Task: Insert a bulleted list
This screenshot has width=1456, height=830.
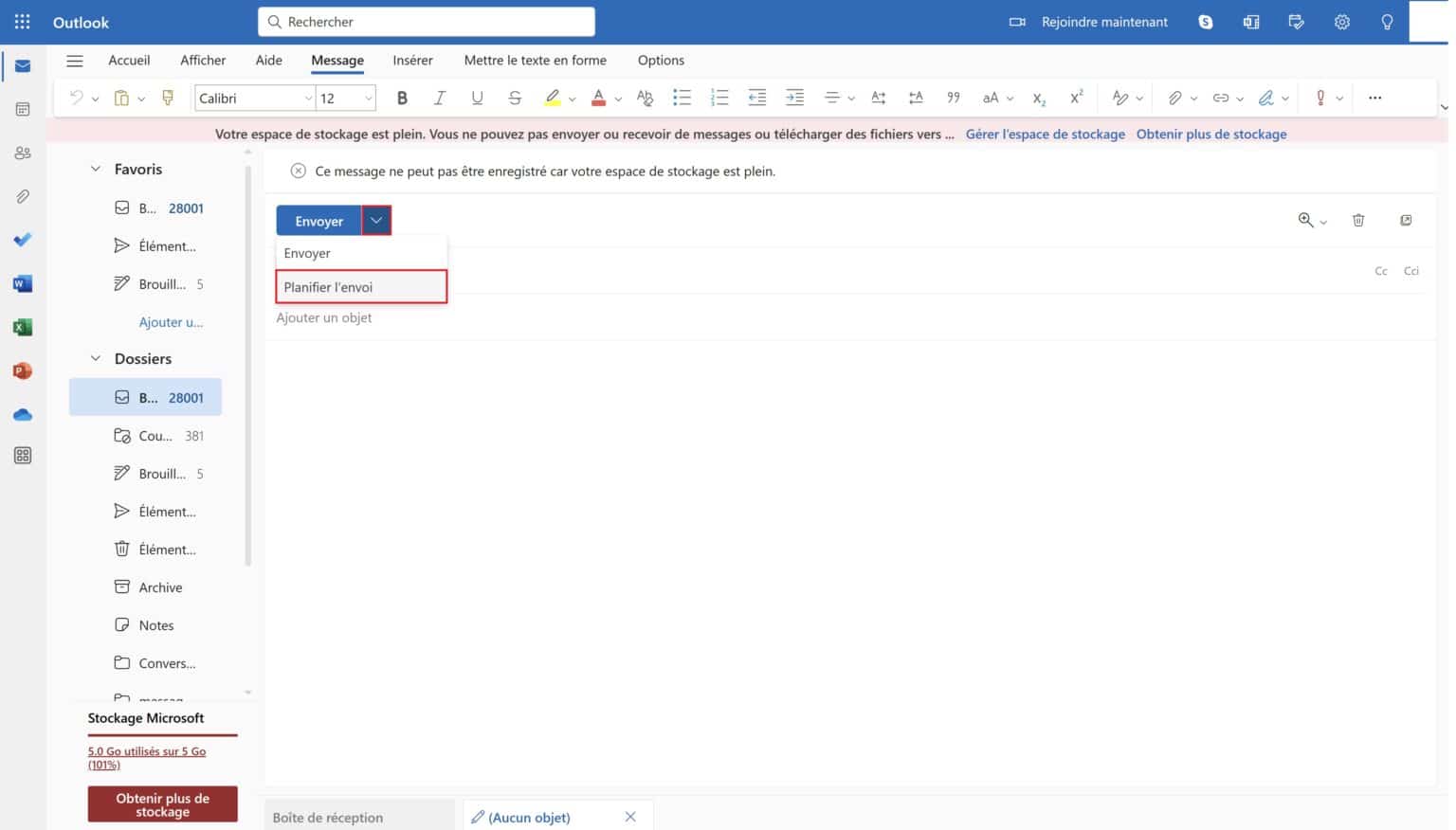Action: coord(682,98)
